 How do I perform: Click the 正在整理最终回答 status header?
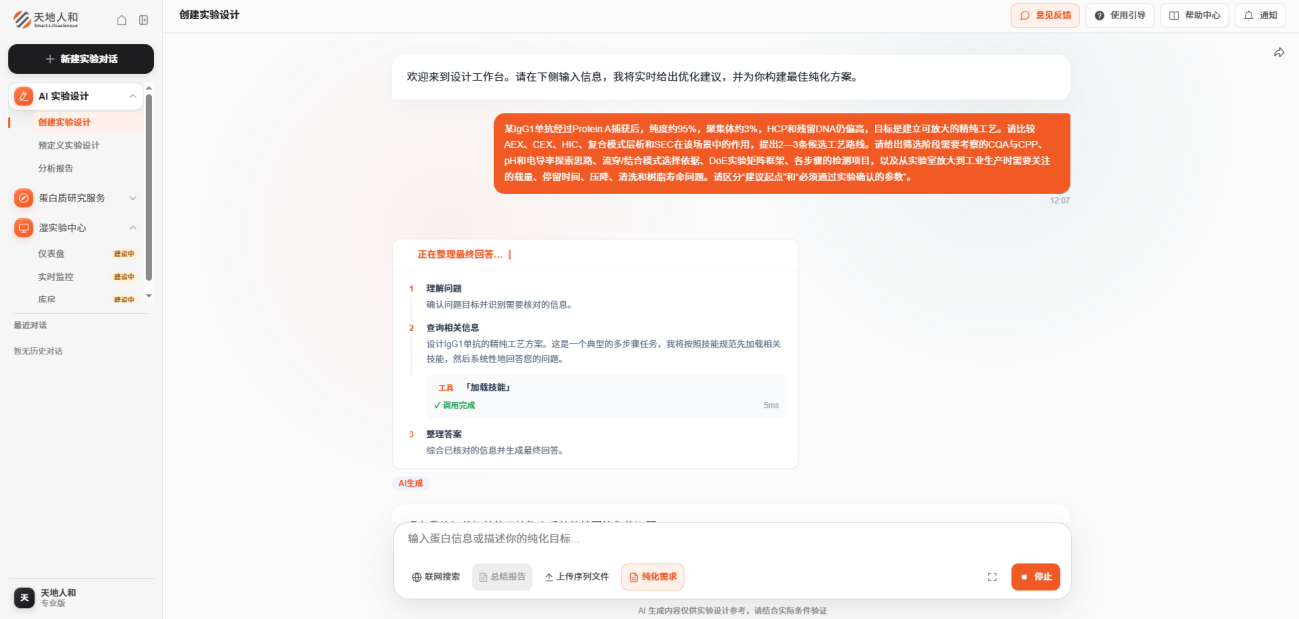(x=460, y=255)
